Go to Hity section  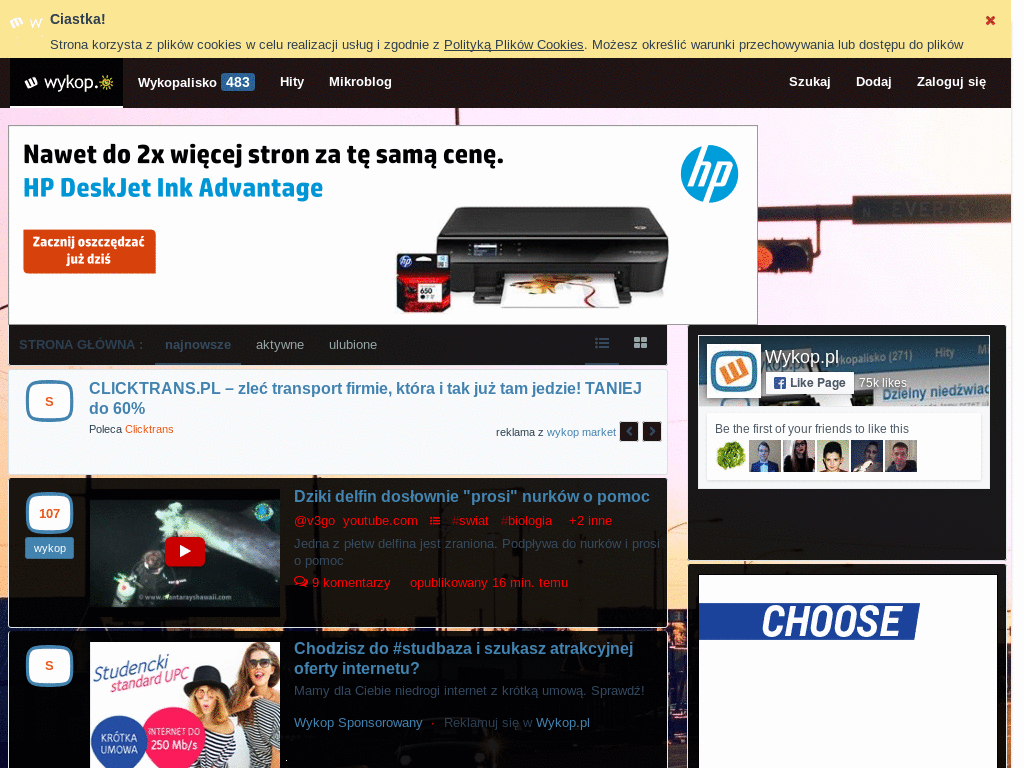click(x=292, y=82)
